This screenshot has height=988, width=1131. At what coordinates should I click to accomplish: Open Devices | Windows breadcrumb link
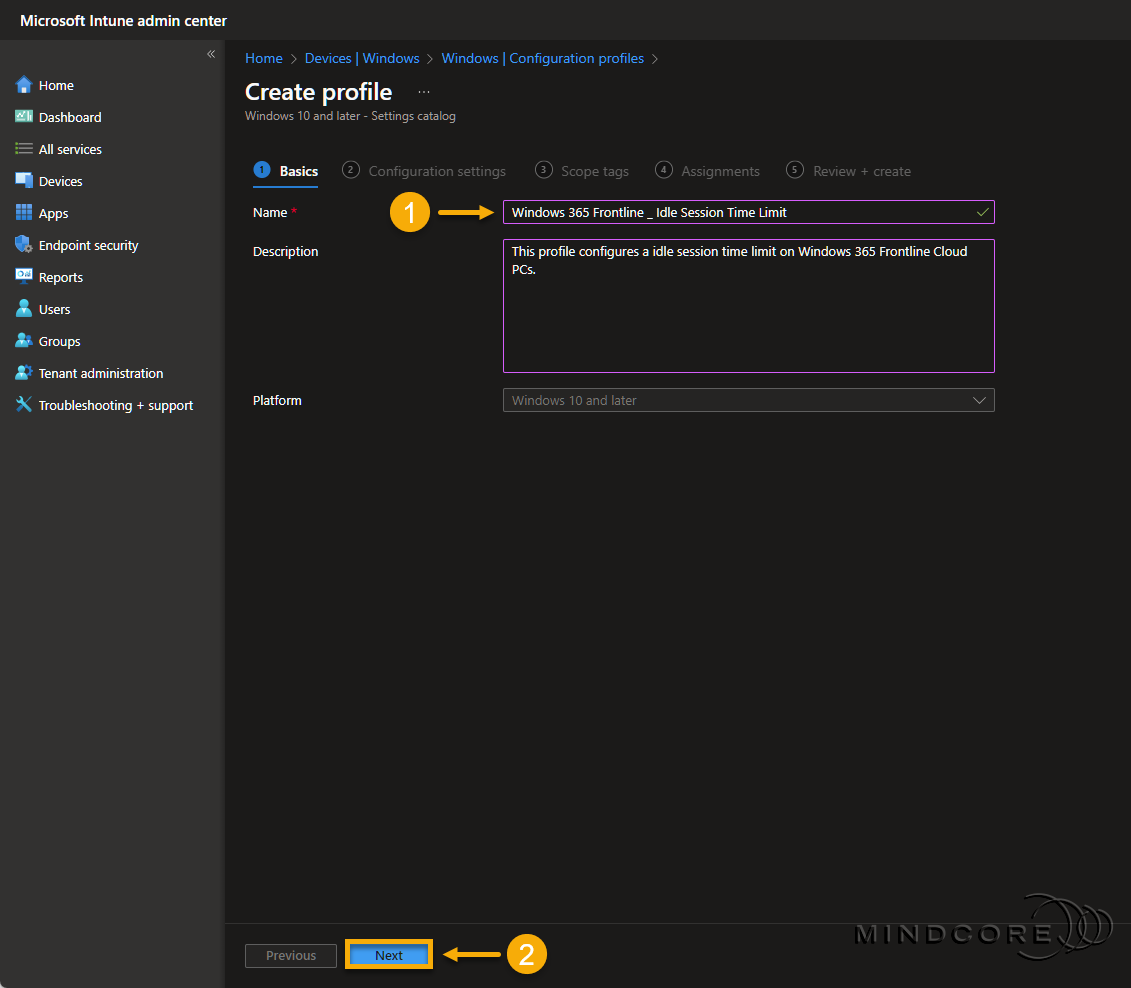click(x=362, y=58)
